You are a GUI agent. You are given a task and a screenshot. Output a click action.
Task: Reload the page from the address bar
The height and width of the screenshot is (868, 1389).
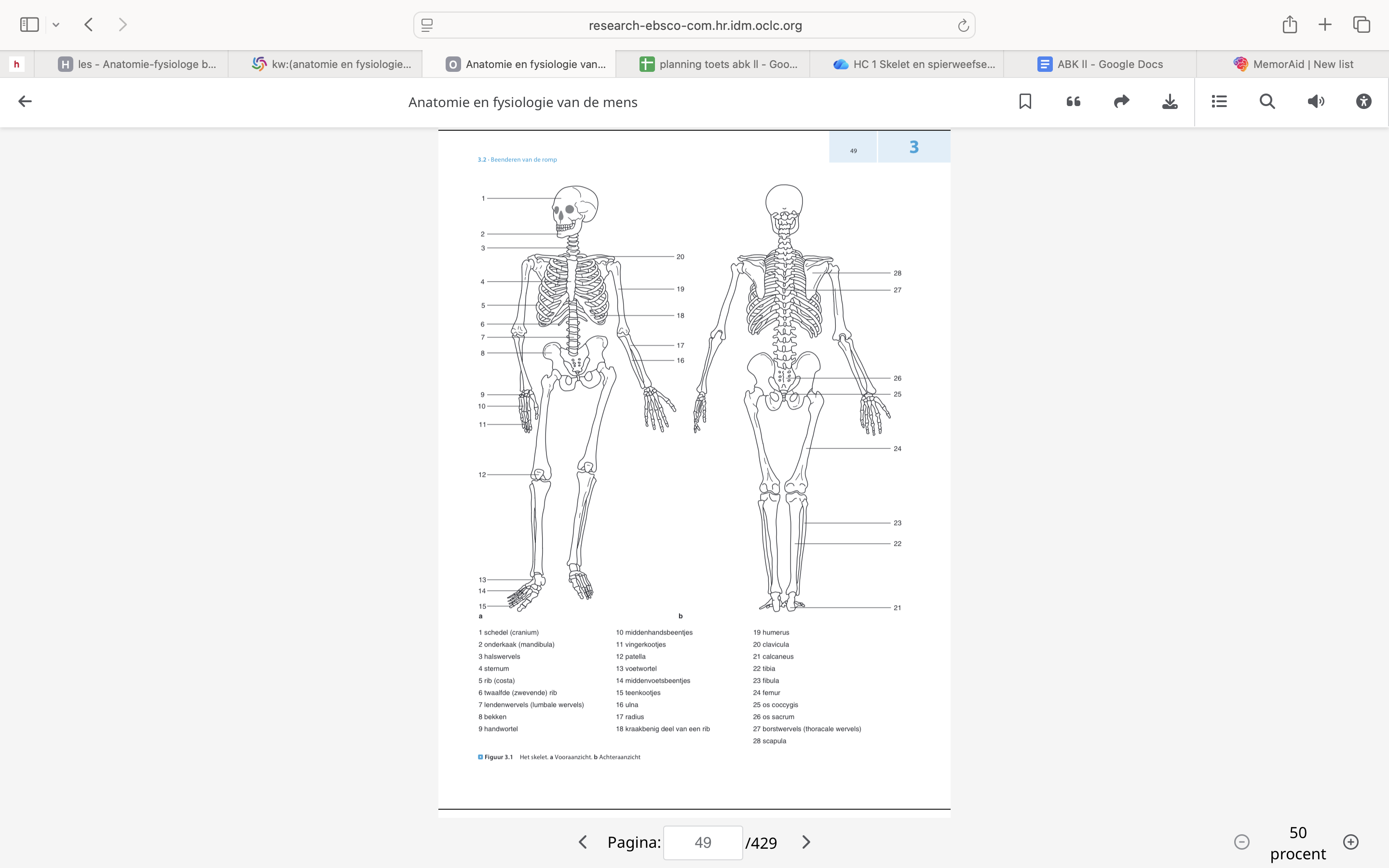click(963, 25)
